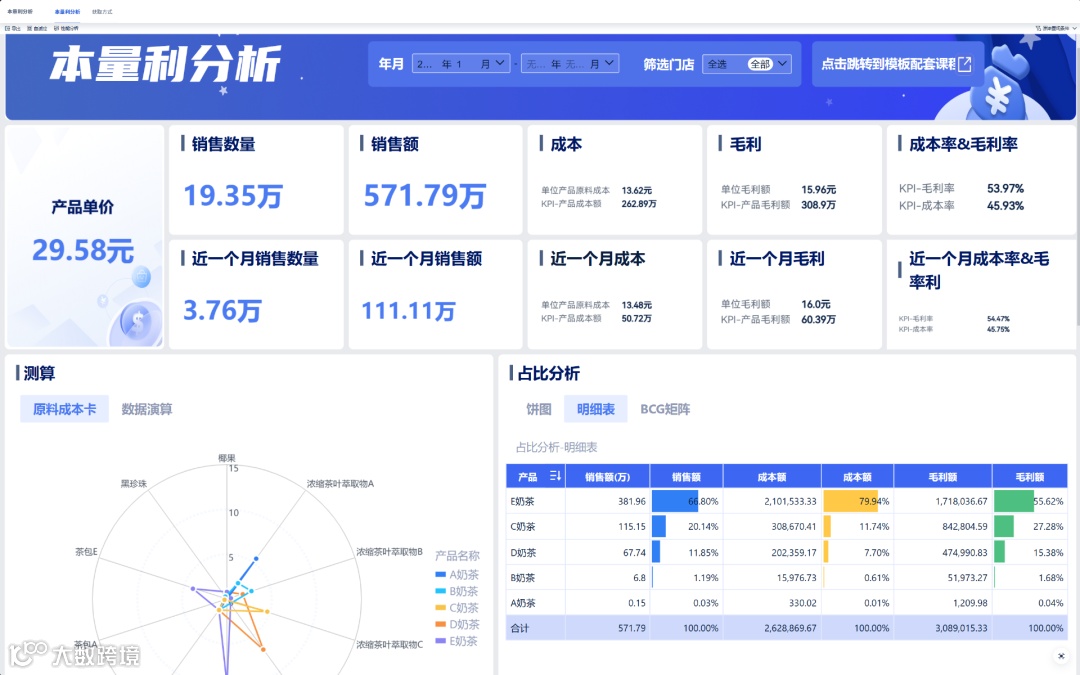Click the 浓缩茶叶萃取物A radar axis label
The width and height of the screenshot is (1080, 675).
(340, 484)
